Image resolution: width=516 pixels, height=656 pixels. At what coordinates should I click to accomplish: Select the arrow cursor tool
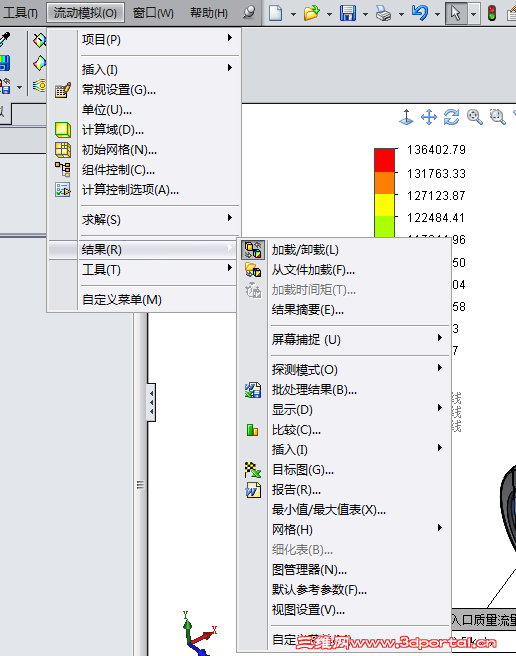coord(455,13)
